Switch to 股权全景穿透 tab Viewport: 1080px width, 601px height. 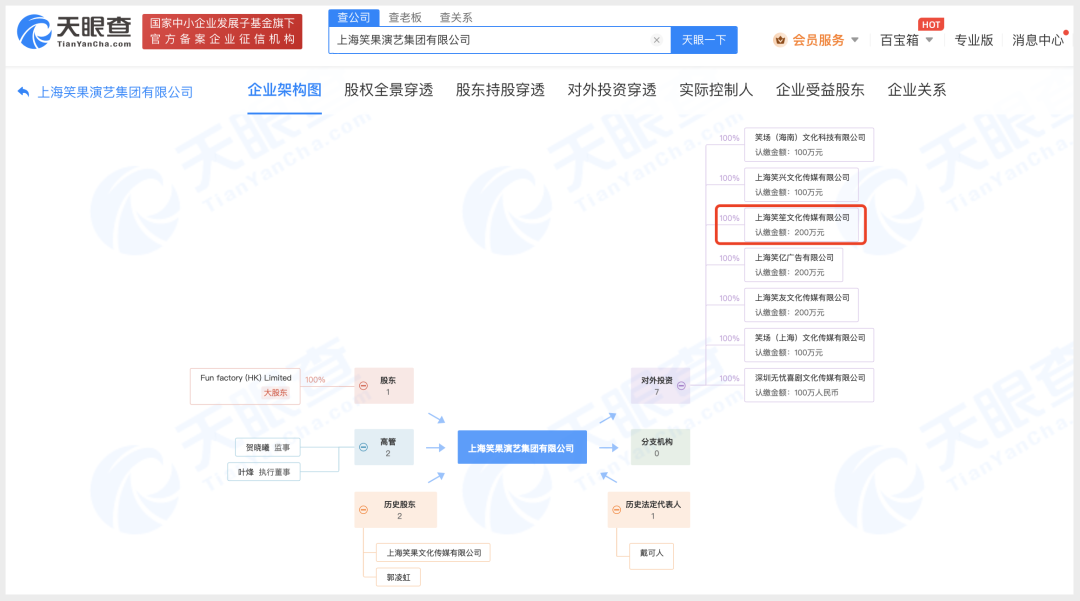388,90
